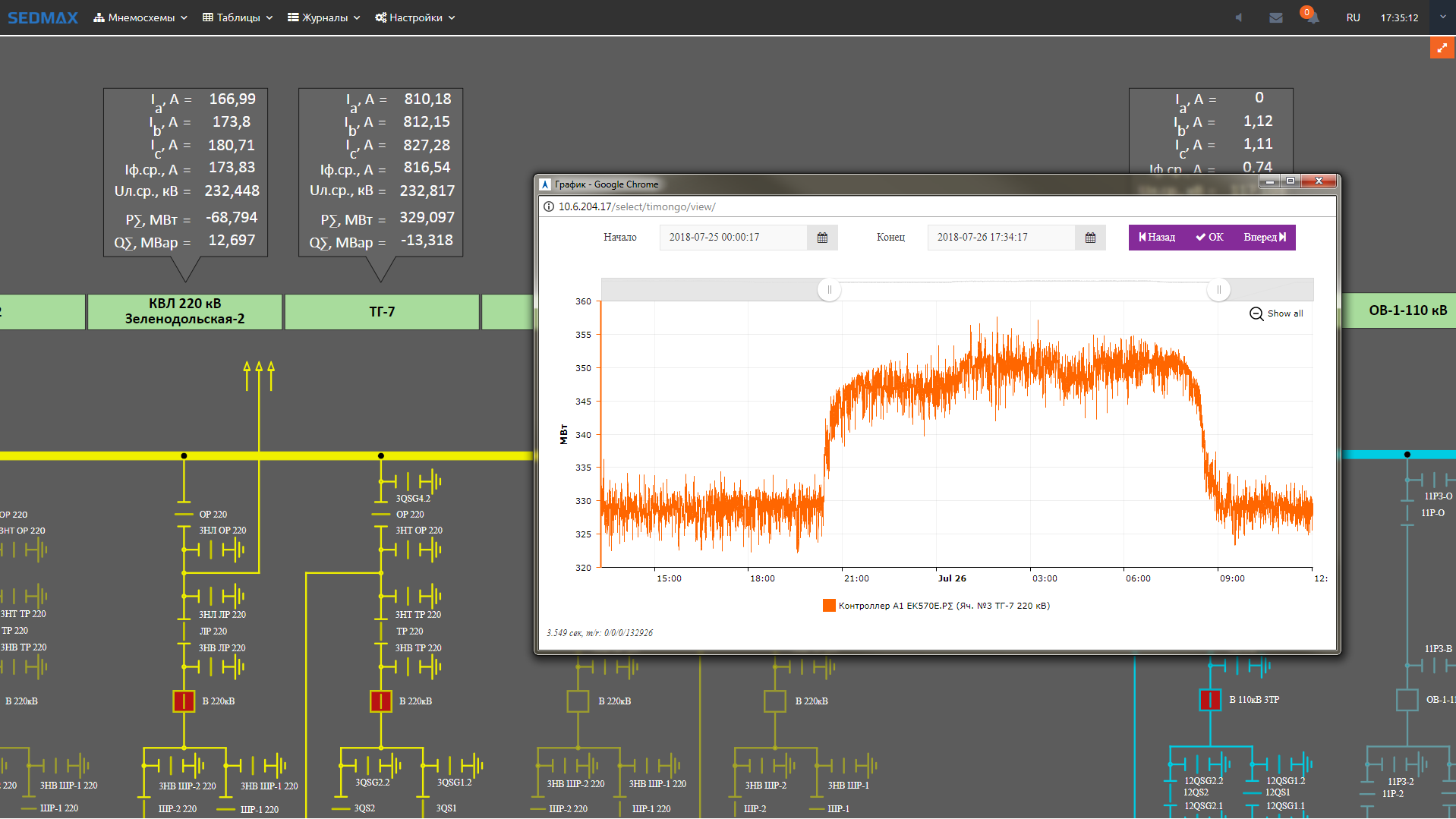The image size is (1456, 819).
Task: Expand the Настройки dropdown menu
Action: click(x=414, y=17)
